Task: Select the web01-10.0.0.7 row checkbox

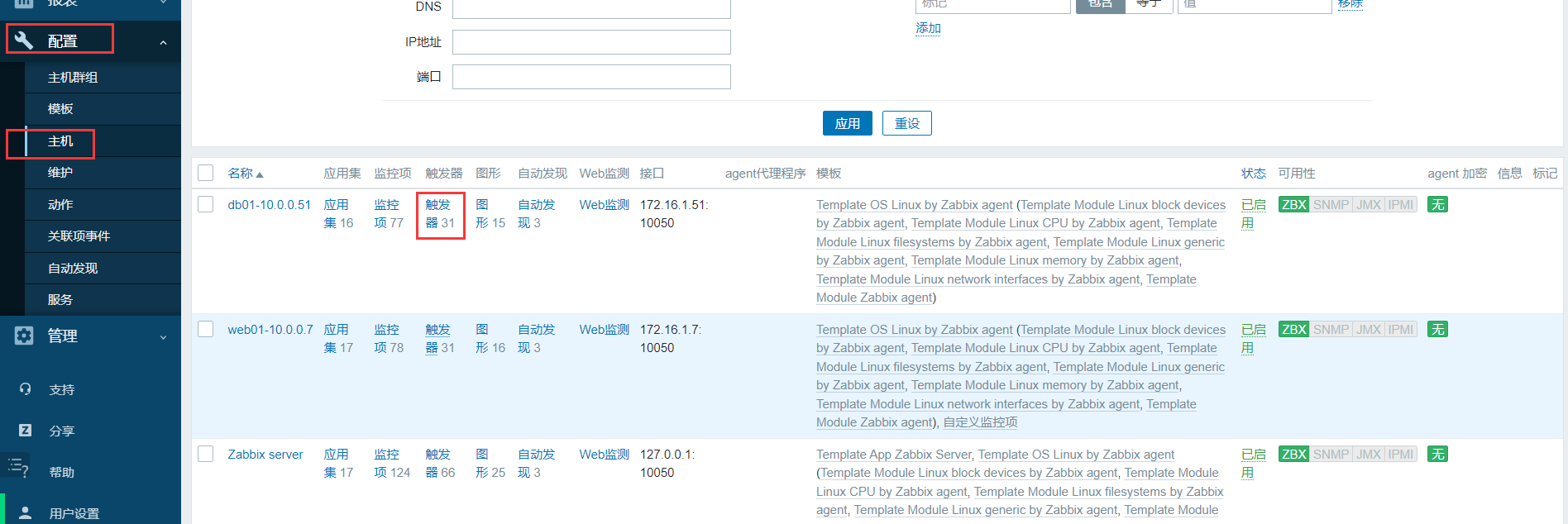Action: pos(206,329)
